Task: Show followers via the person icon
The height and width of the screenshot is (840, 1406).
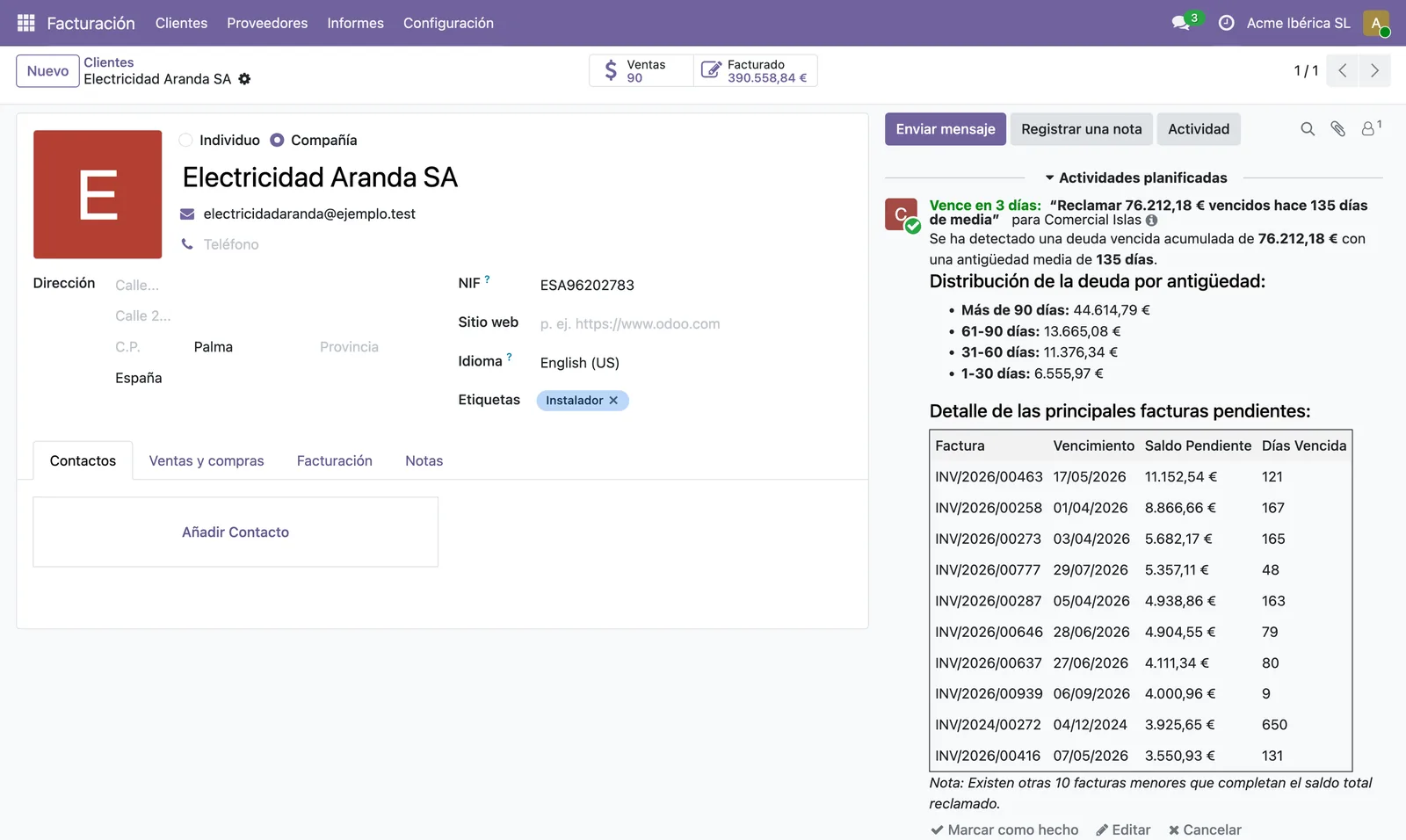Action: click(x=1371, y=128)
